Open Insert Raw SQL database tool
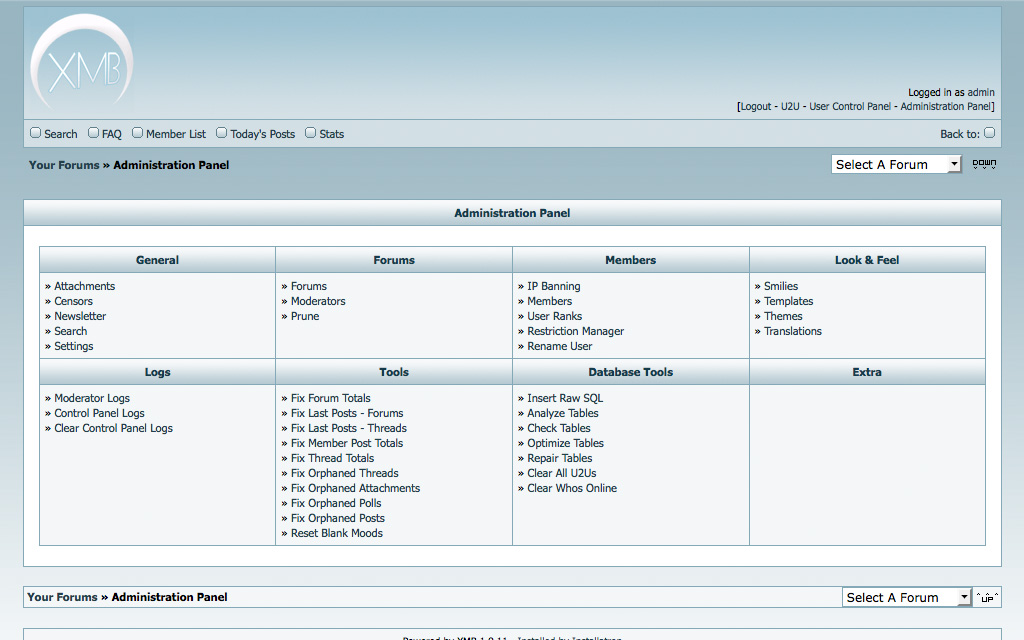The width and height of the screenshot is (1024, 640). pos(565,398)
